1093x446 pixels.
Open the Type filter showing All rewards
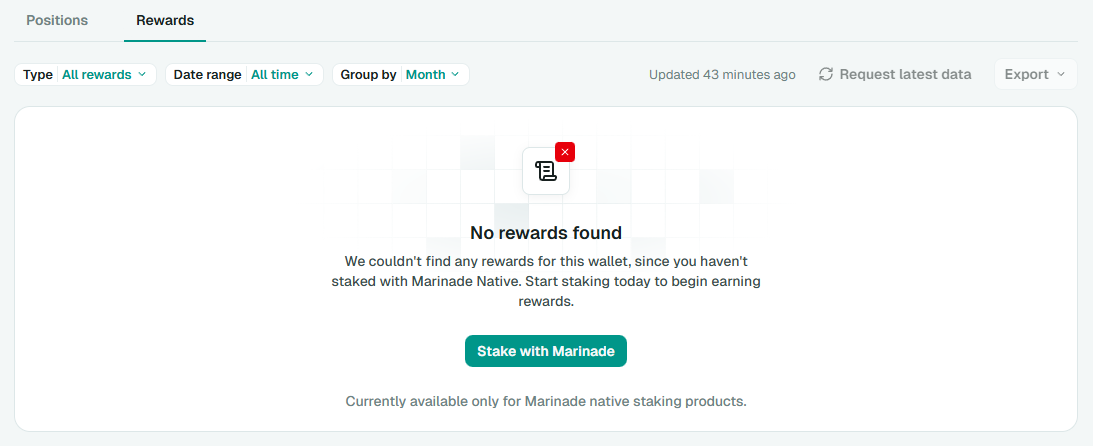click(x=86, y=74)
